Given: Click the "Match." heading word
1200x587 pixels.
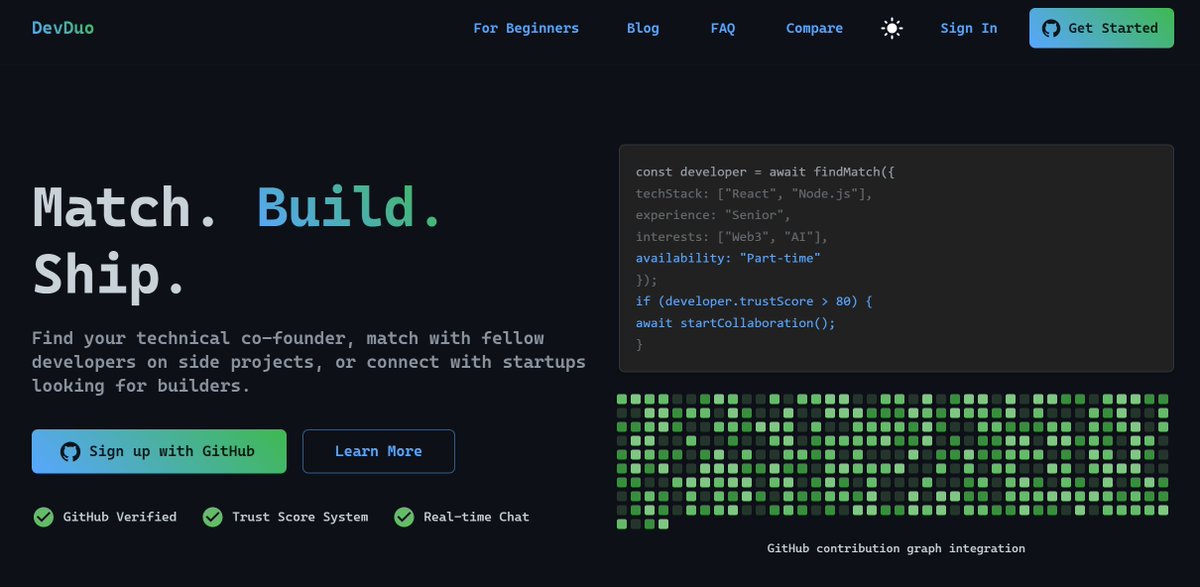Looking at the screenshot, I should tap(126, 207).
